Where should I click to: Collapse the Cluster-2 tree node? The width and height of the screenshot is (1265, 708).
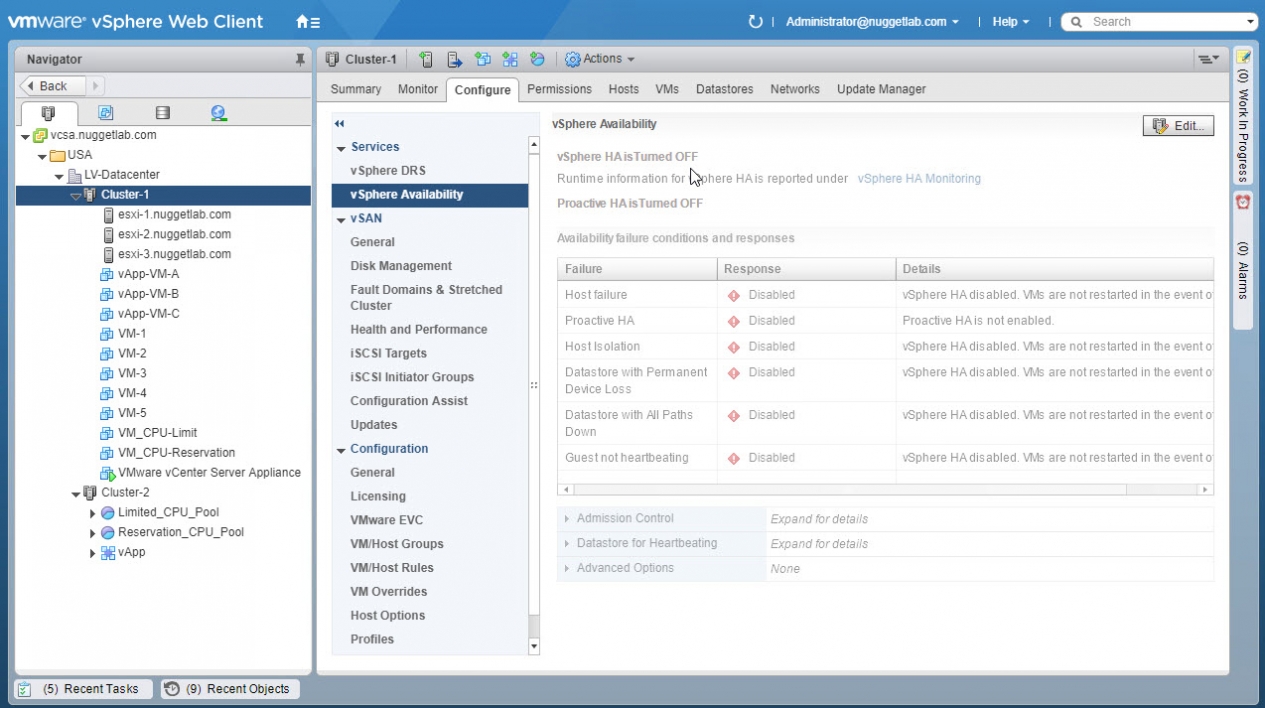click(x=77, y=493)
